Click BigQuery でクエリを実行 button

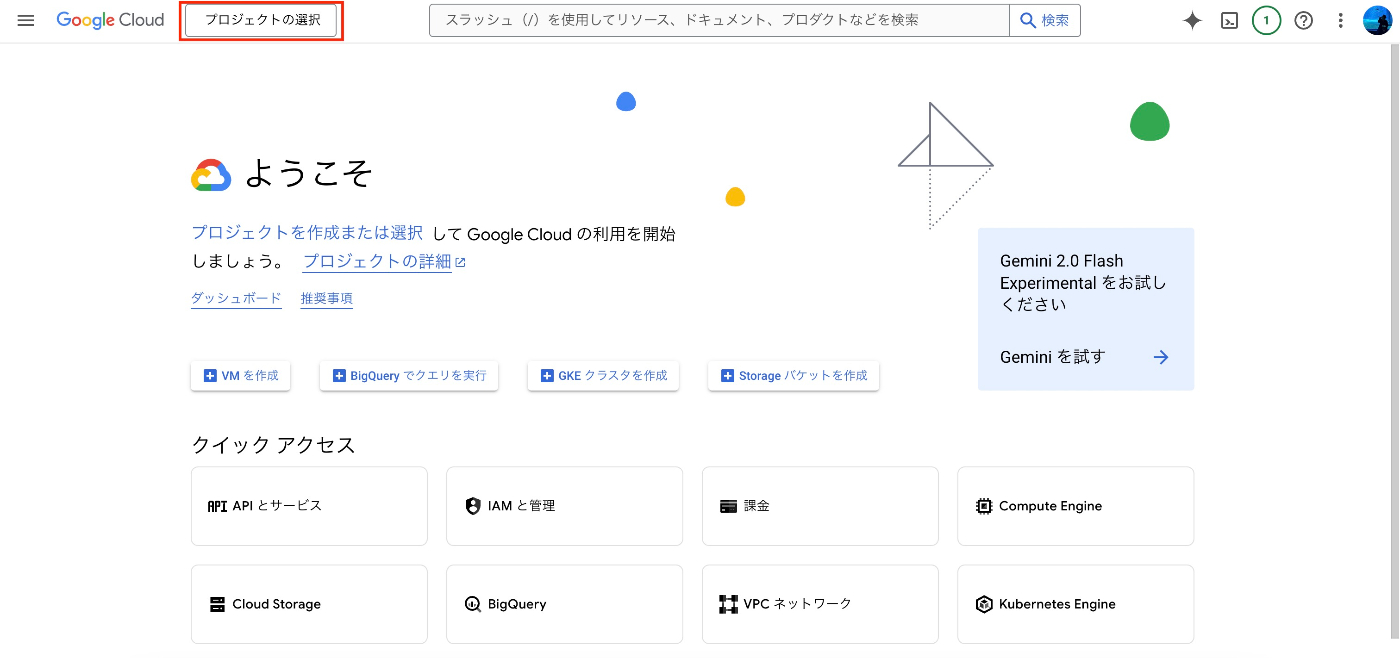pyautogui.click(x=409, y=376)
